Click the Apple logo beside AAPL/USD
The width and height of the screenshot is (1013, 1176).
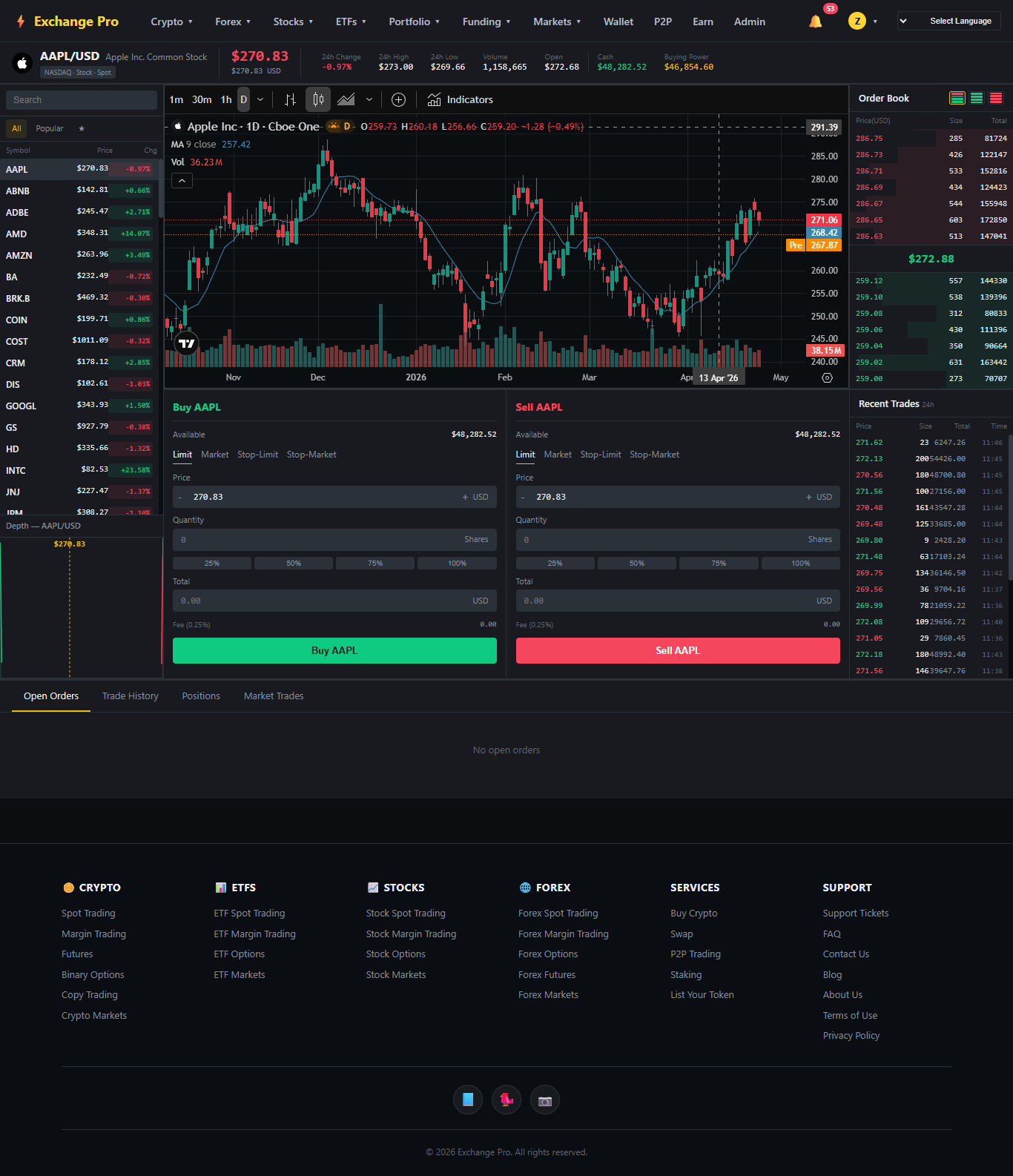point(22,63)
